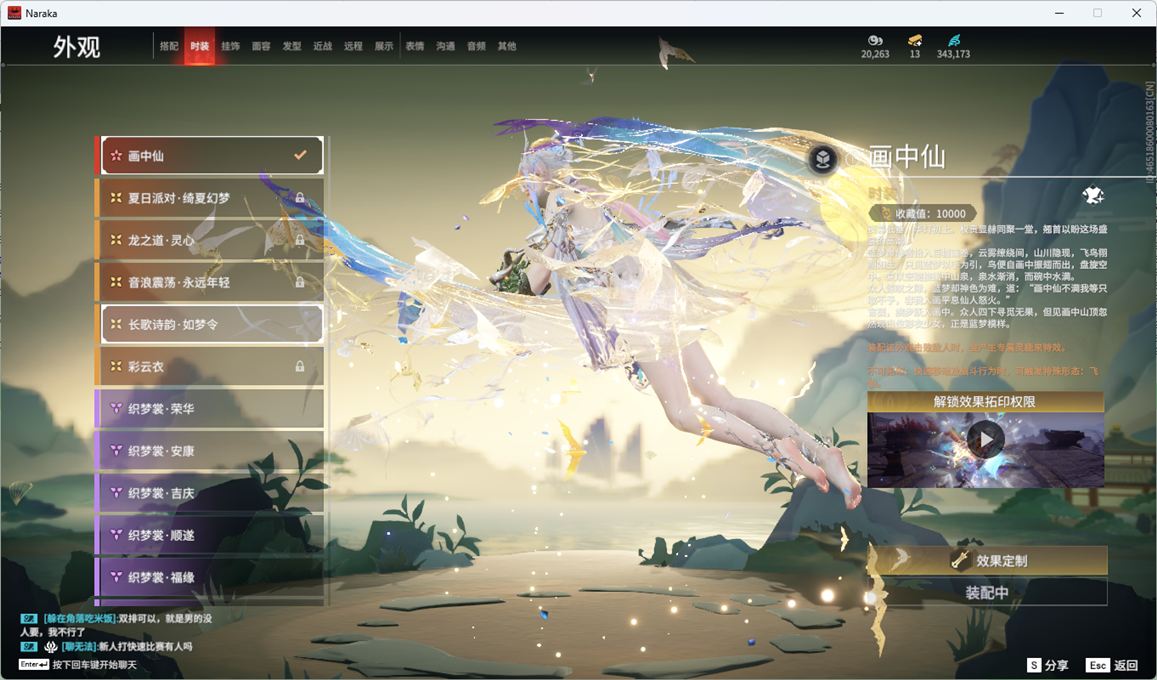Play the effect preview video
This screenshot has width=1157, height=680.
coord(986,440)
